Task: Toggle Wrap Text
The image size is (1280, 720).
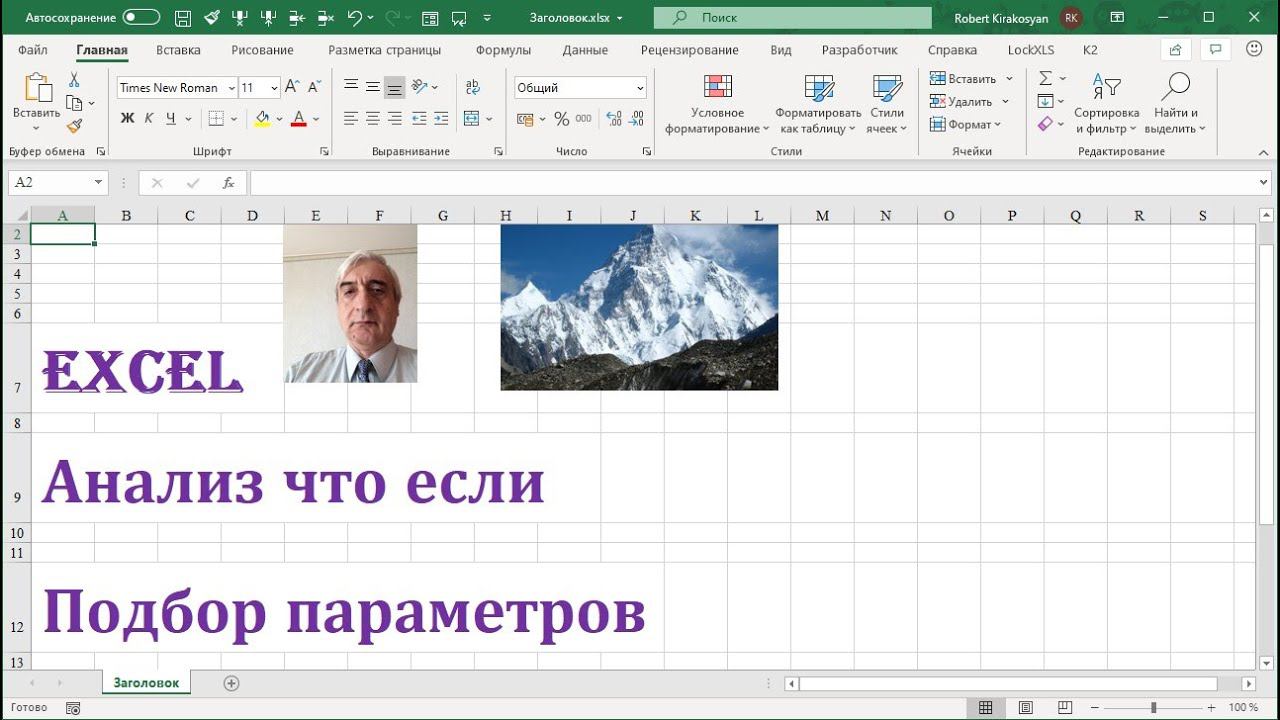Action: [473, 87]
